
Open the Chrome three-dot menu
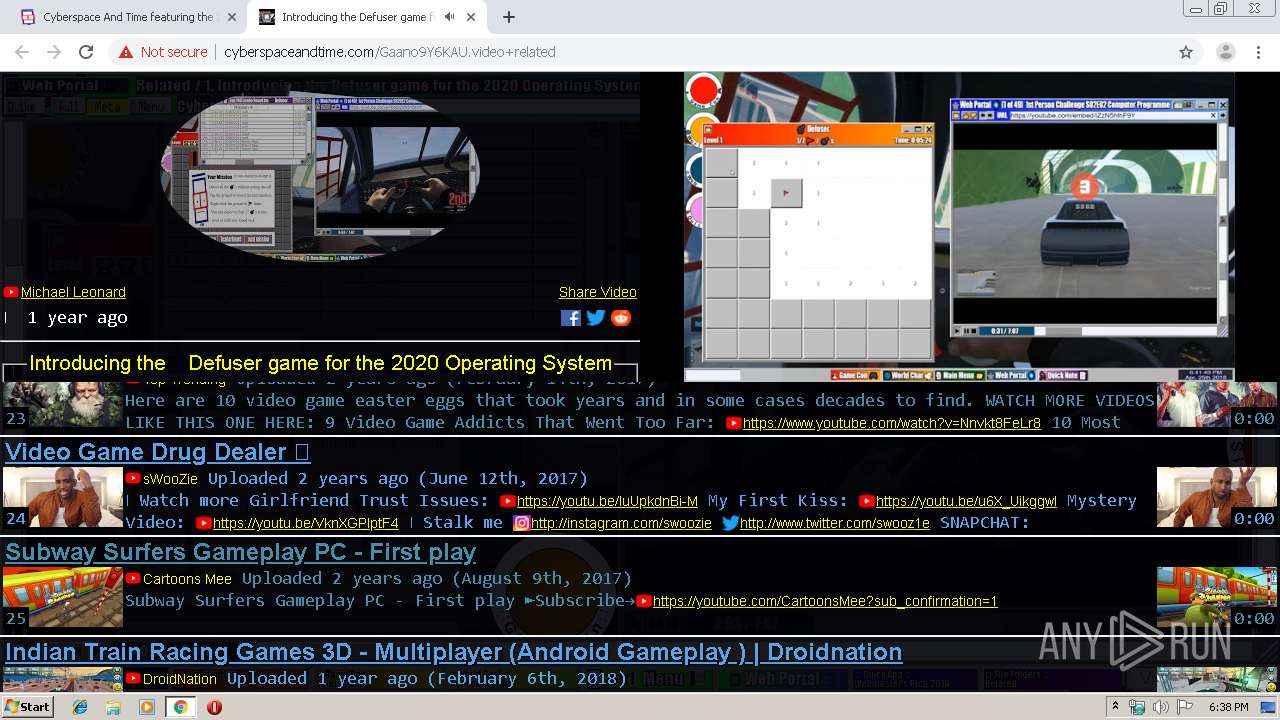point(1258,52)
